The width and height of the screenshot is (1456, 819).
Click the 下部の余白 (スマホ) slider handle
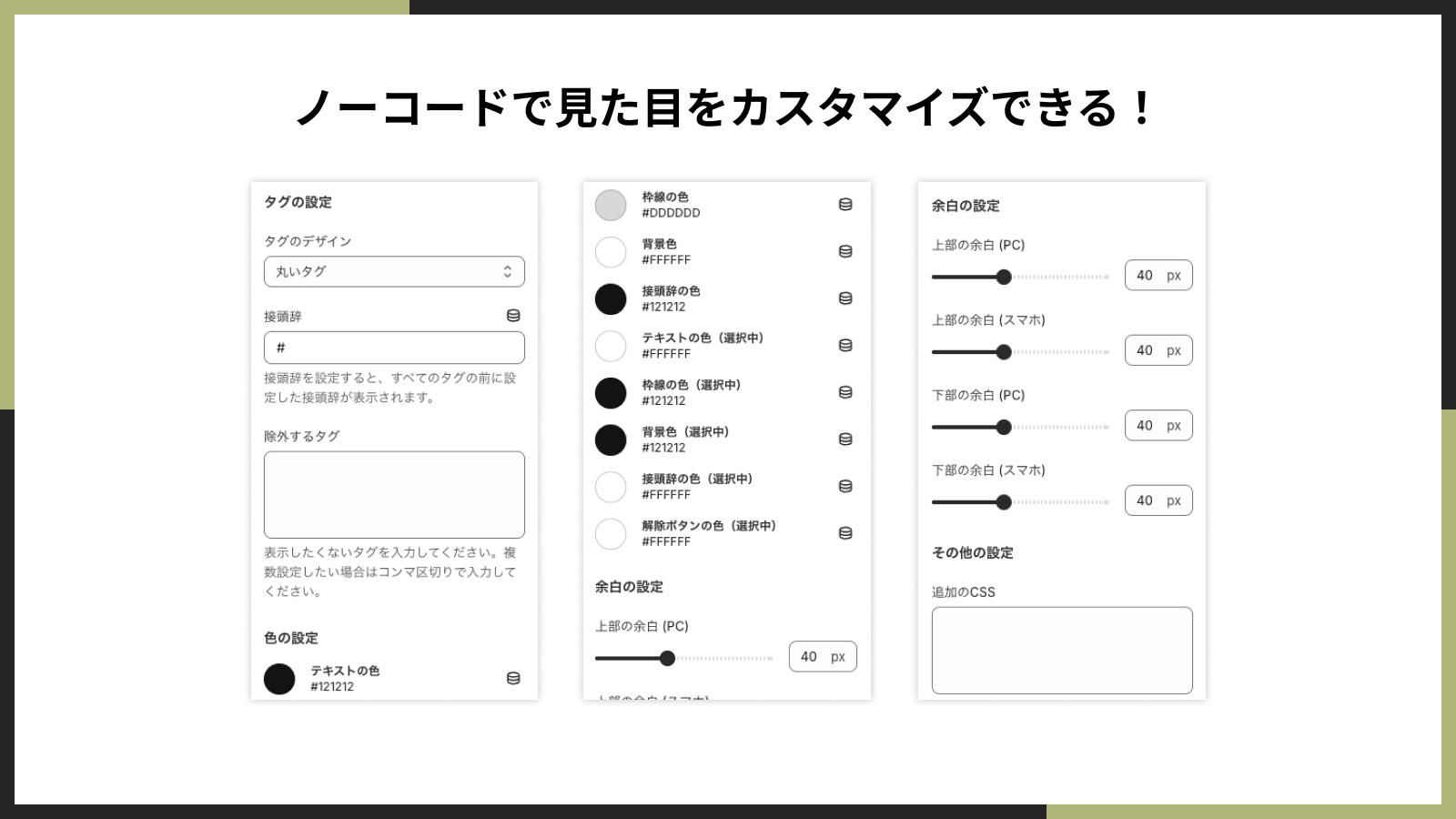point(1004,500)
